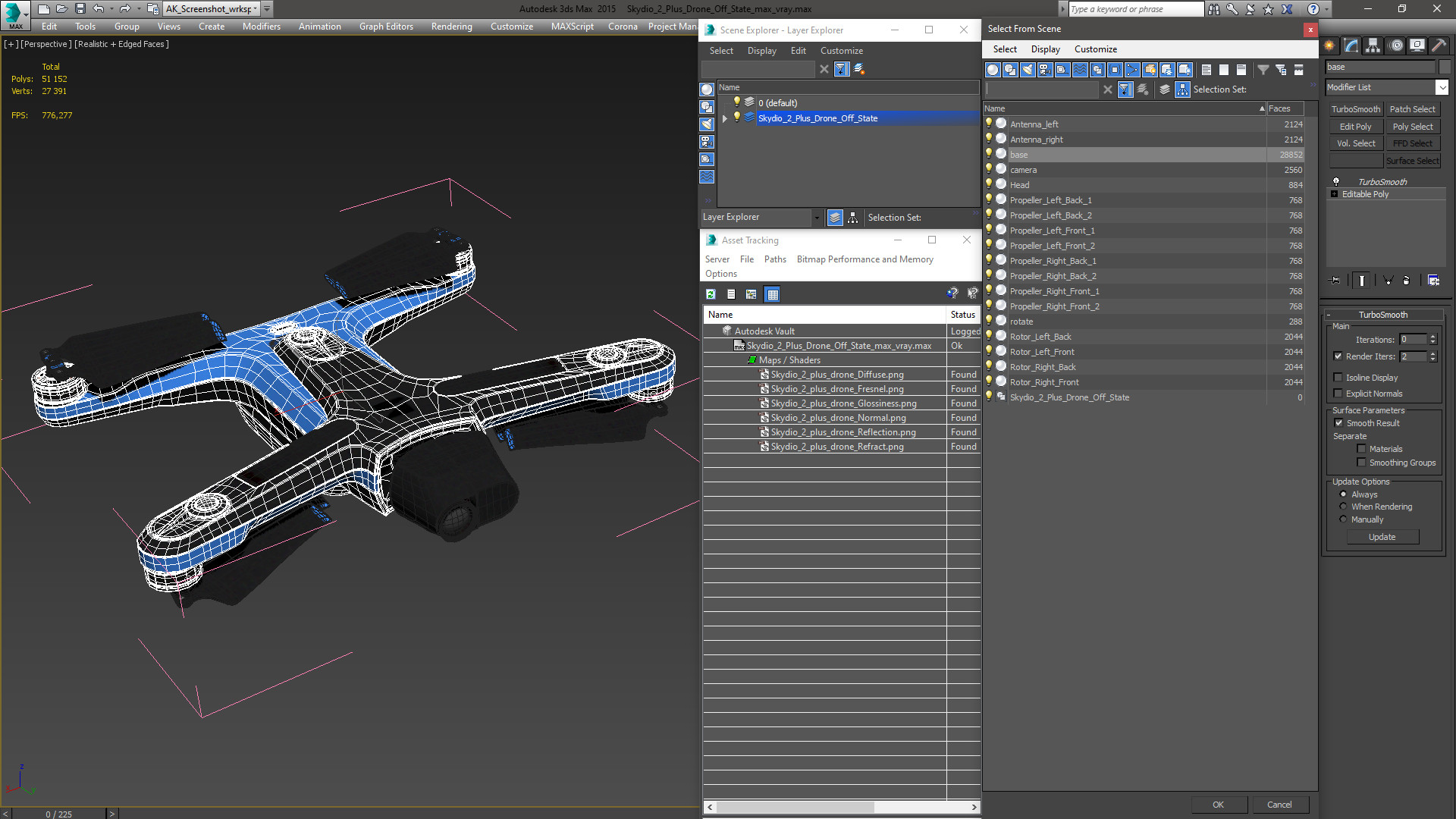This screenshot has height=819, width=1456.
Task: Toggle Smooth Result checkbox
Action: (x=1338, y=423)
